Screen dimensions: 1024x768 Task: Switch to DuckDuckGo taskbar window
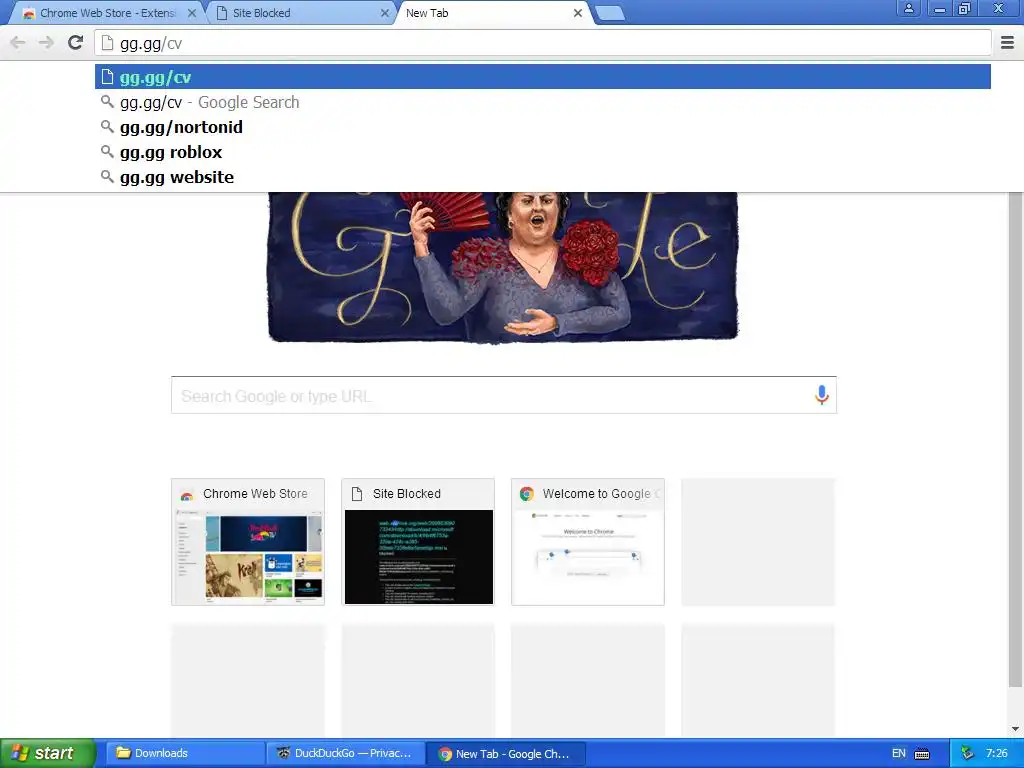(x=346, y=754)
